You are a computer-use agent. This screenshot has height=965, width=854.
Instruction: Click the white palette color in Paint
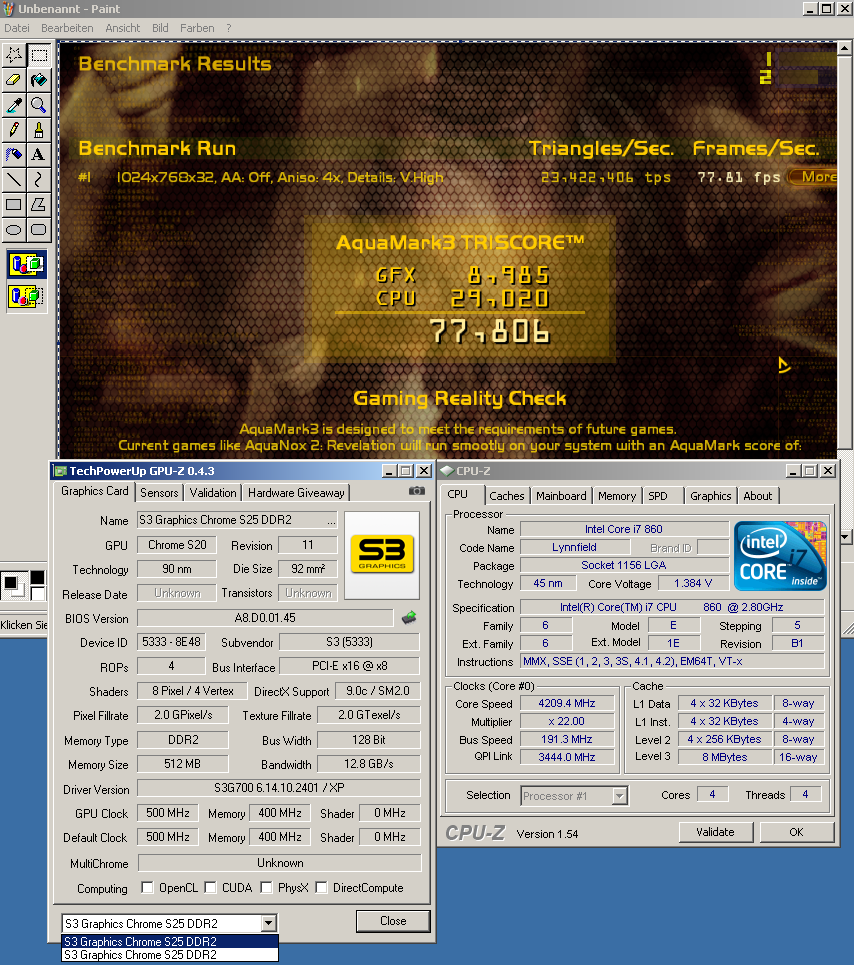point(38,593)
